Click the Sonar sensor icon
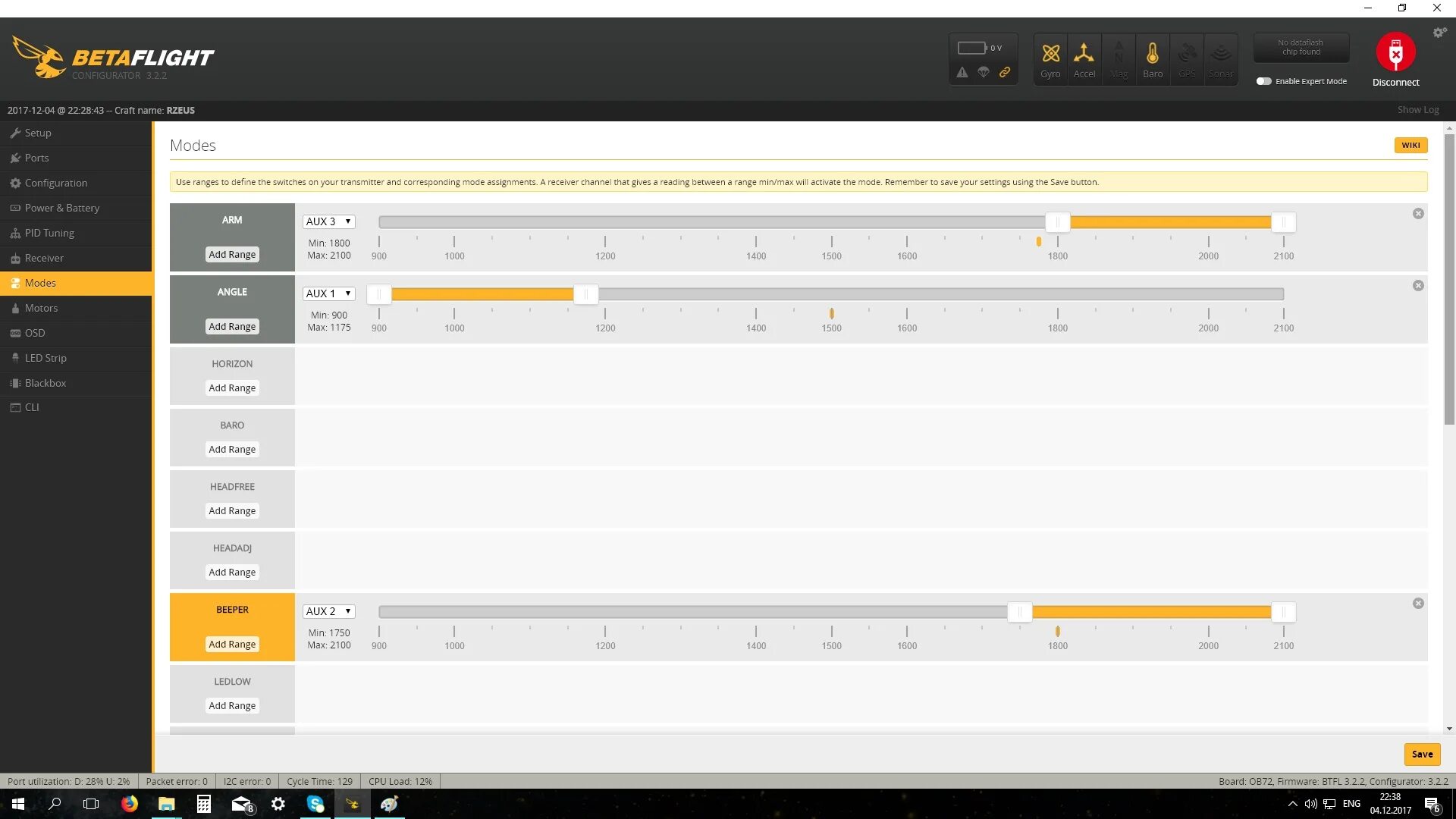 tap(1221, 59)
